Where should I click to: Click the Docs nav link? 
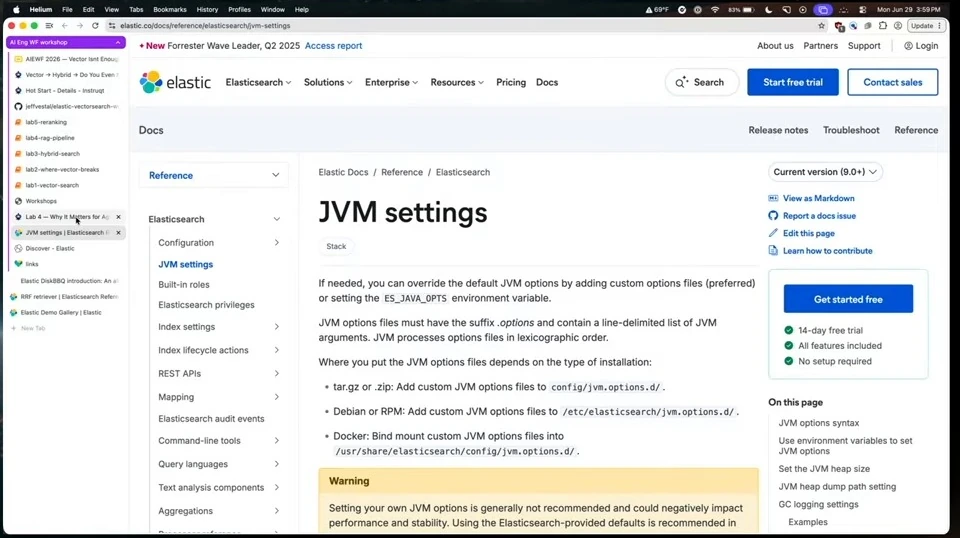point(547,82)
